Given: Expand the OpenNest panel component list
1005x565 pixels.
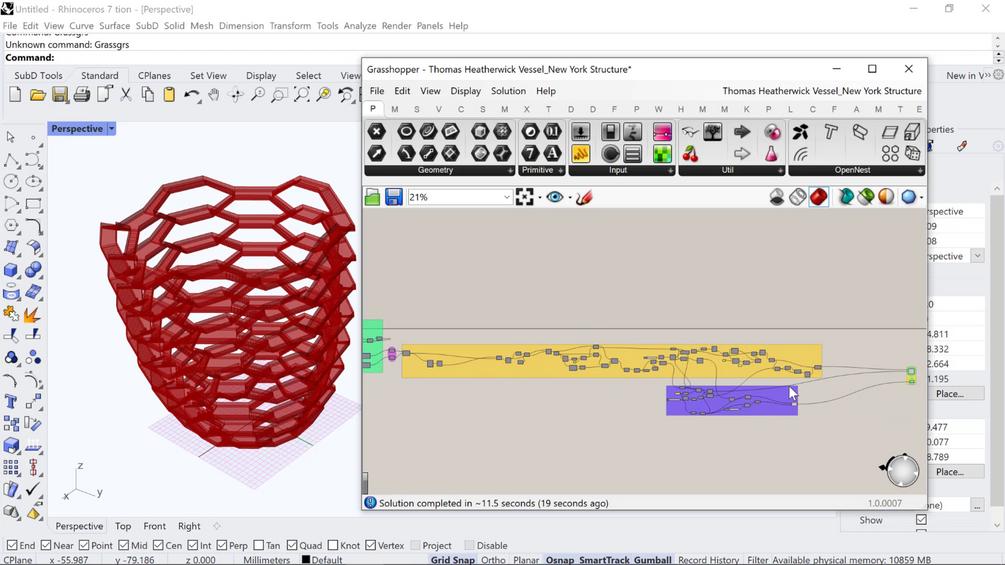Looking at the screenshot, I should (x=920, y=170).
